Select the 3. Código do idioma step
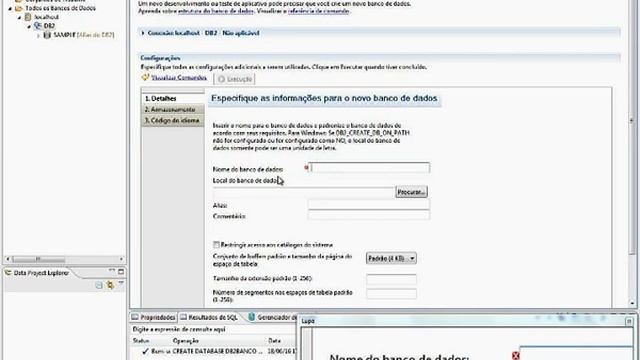Screen dimensions: 640x360 tap(173, 120)
